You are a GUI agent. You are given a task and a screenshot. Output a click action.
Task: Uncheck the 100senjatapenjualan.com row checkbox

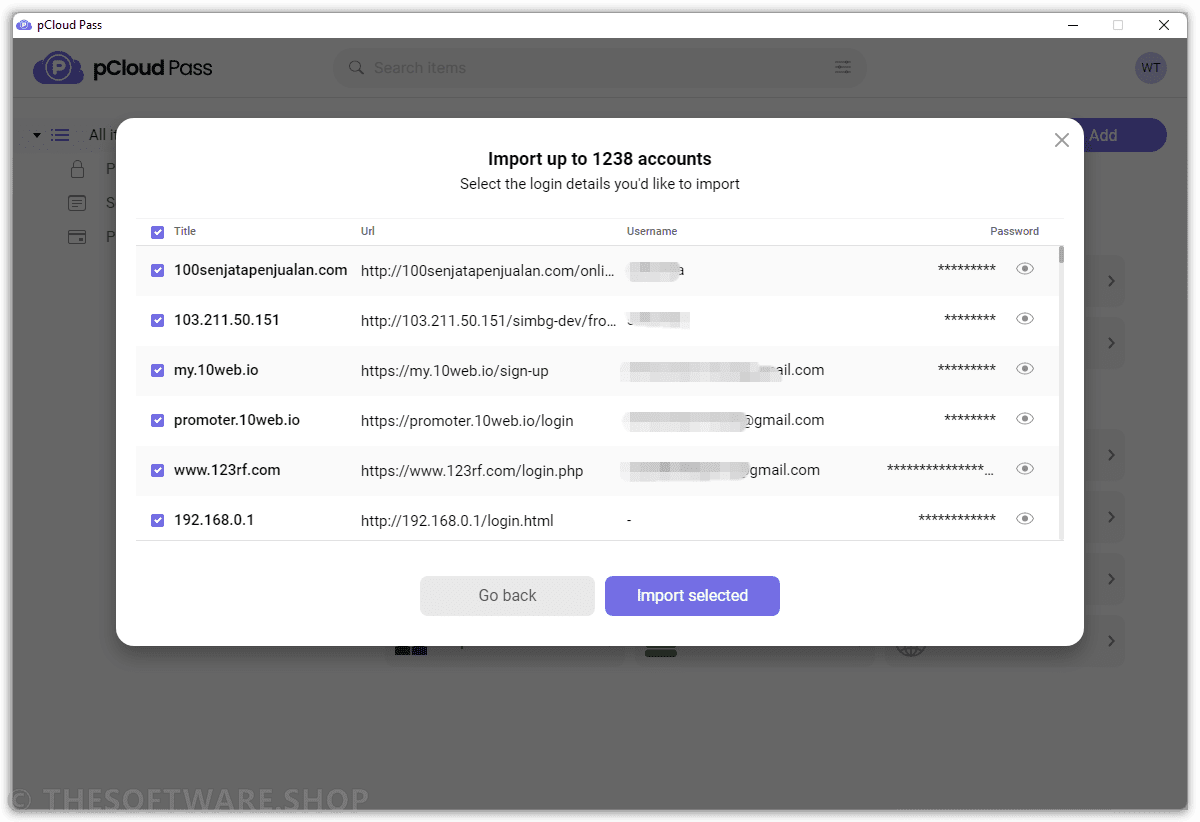point(157,270)
